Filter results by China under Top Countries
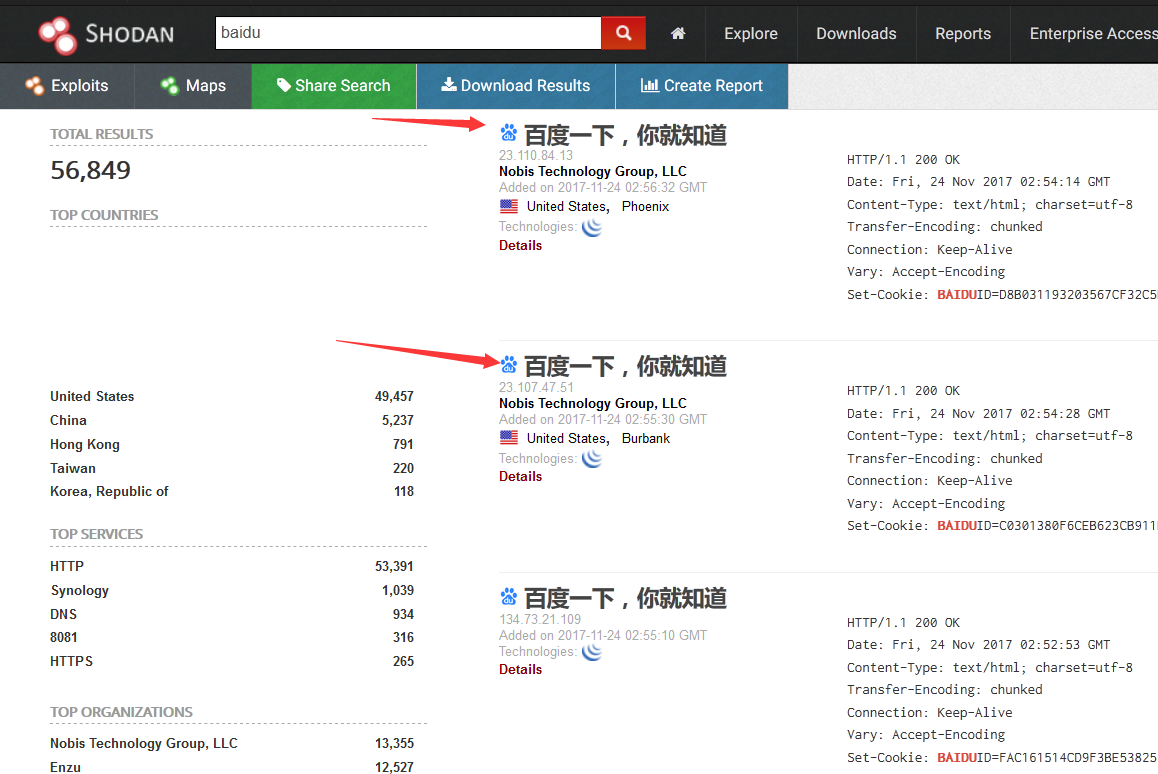Viewport: 1158px width, 774px height. [68, 420]
